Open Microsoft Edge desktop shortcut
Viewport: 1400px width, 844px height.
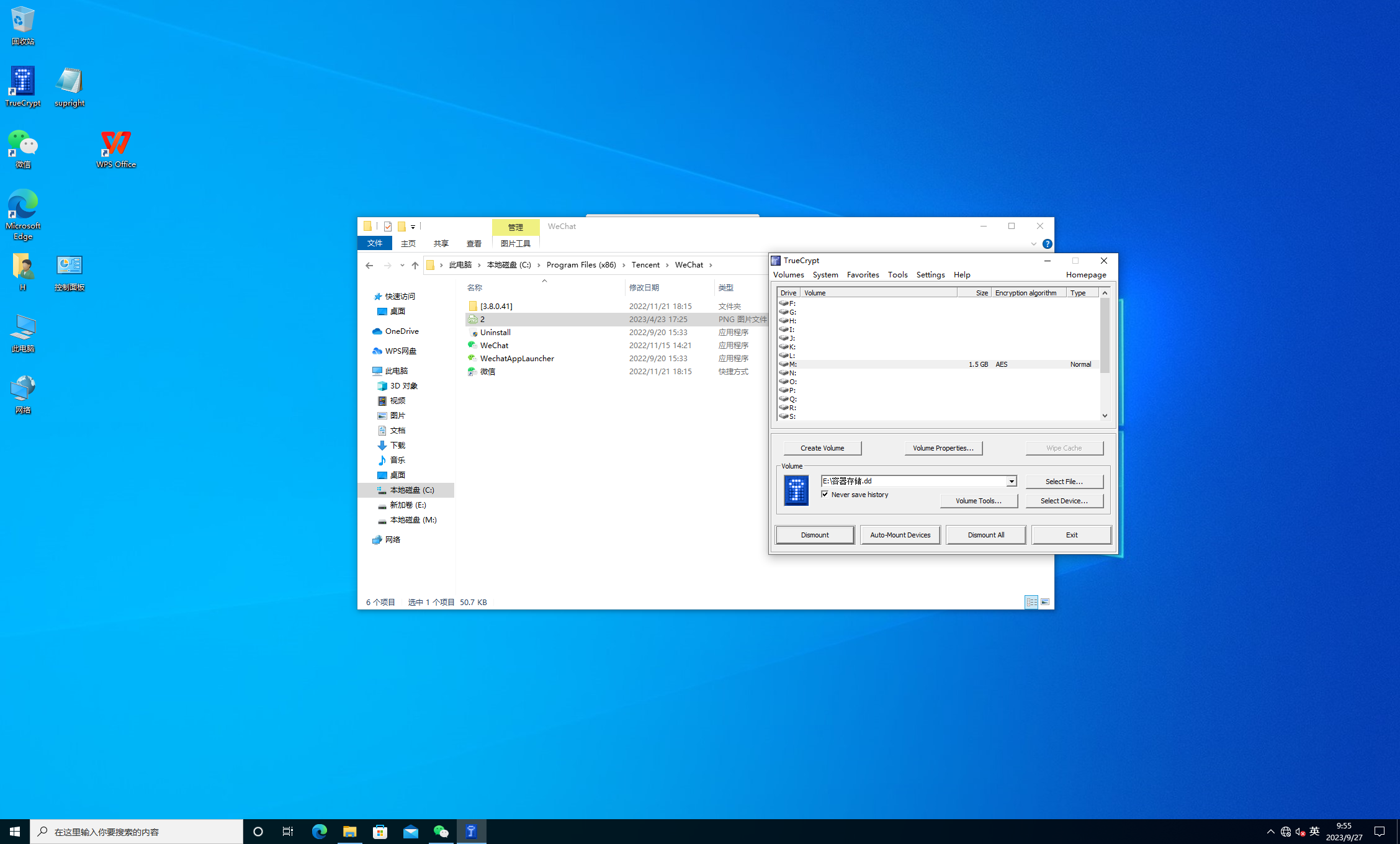pos(23,215)
